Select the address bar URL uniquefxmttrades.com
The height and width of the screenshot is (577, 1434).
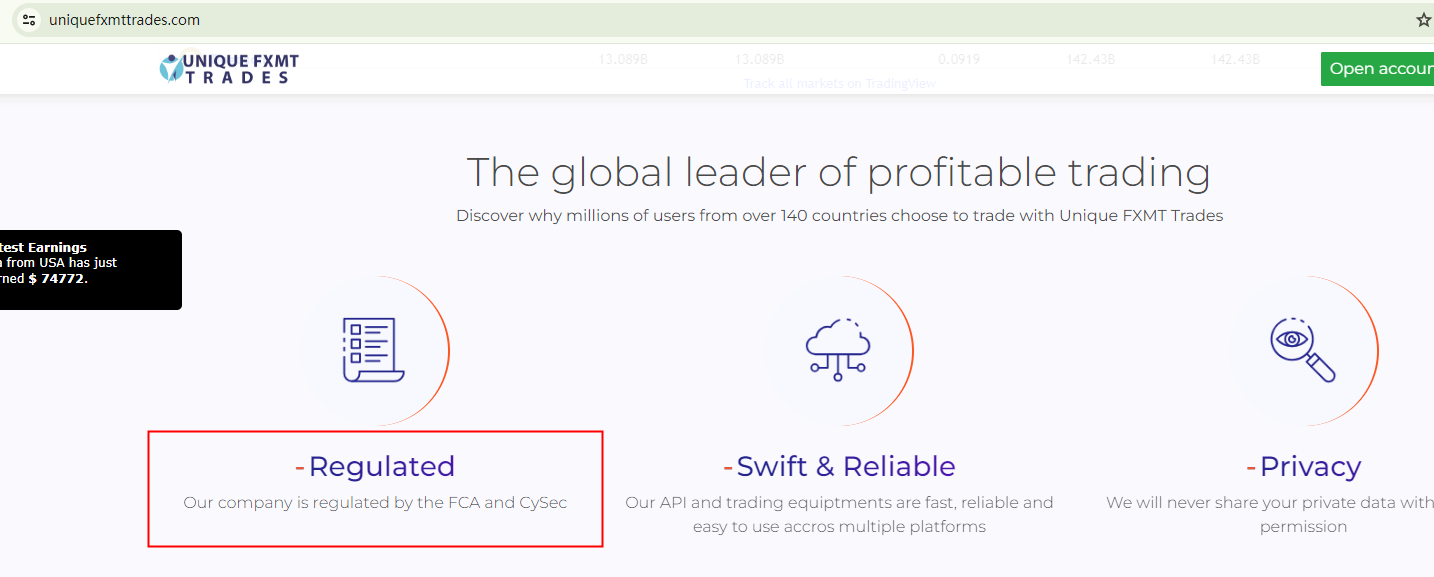124,20
